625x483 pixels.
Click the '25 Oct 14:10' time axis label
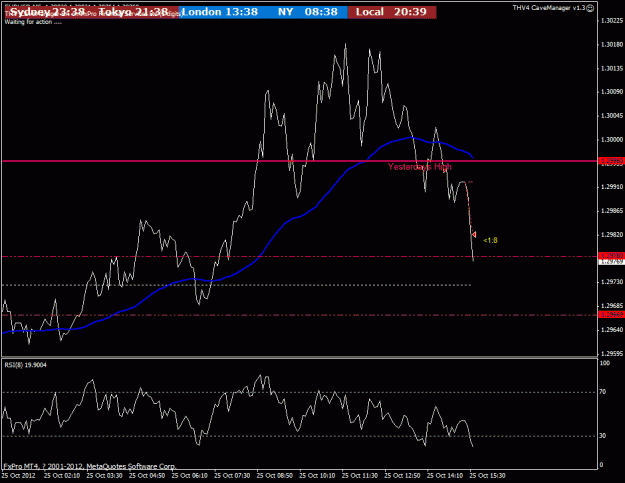tap(445, 476)
